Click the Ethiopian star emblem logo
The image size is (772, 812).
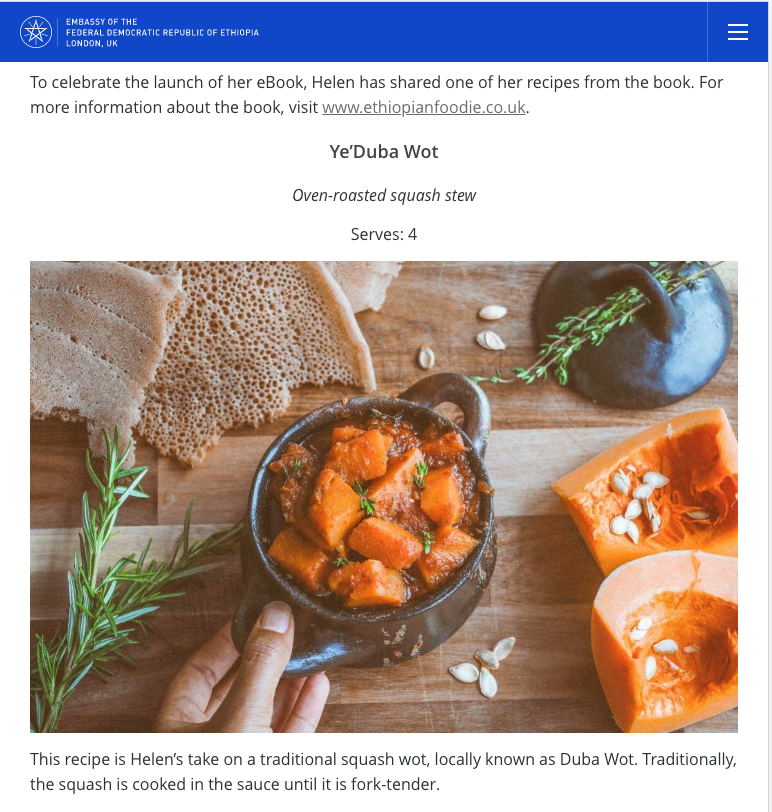point(36,32)
